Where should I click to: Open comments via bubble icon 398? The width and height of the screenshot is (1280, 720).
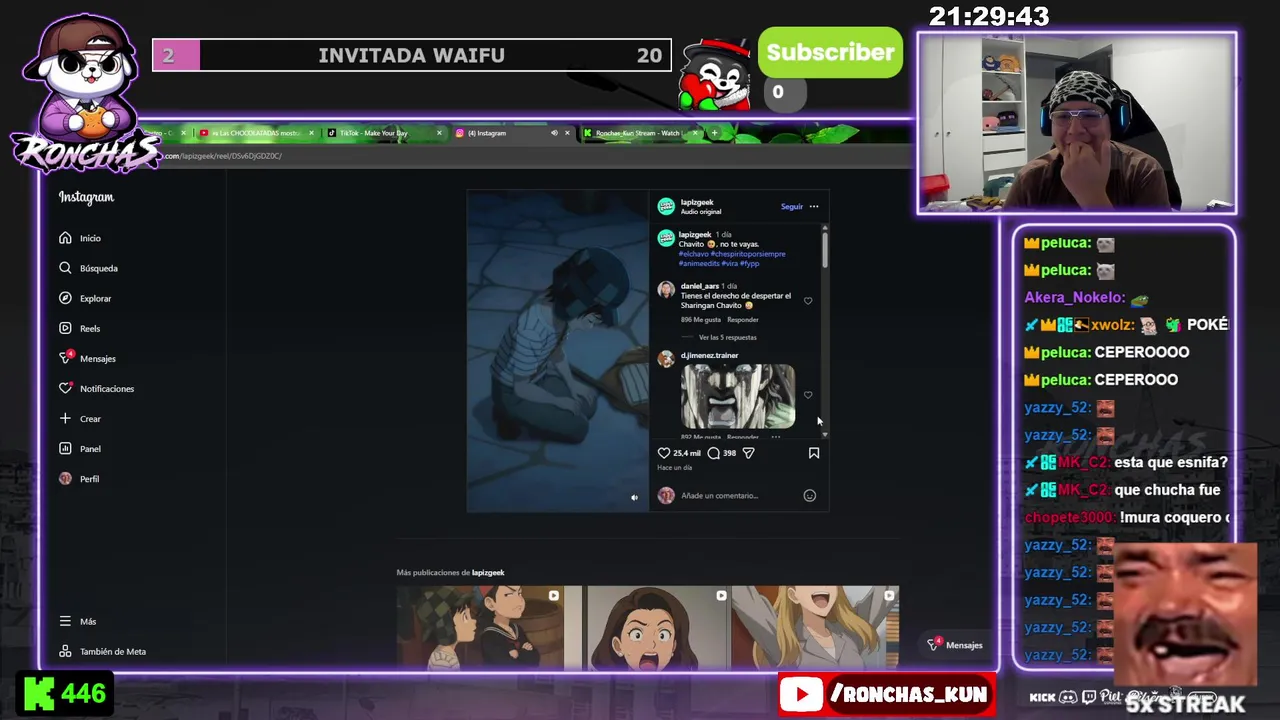(713, 453)
